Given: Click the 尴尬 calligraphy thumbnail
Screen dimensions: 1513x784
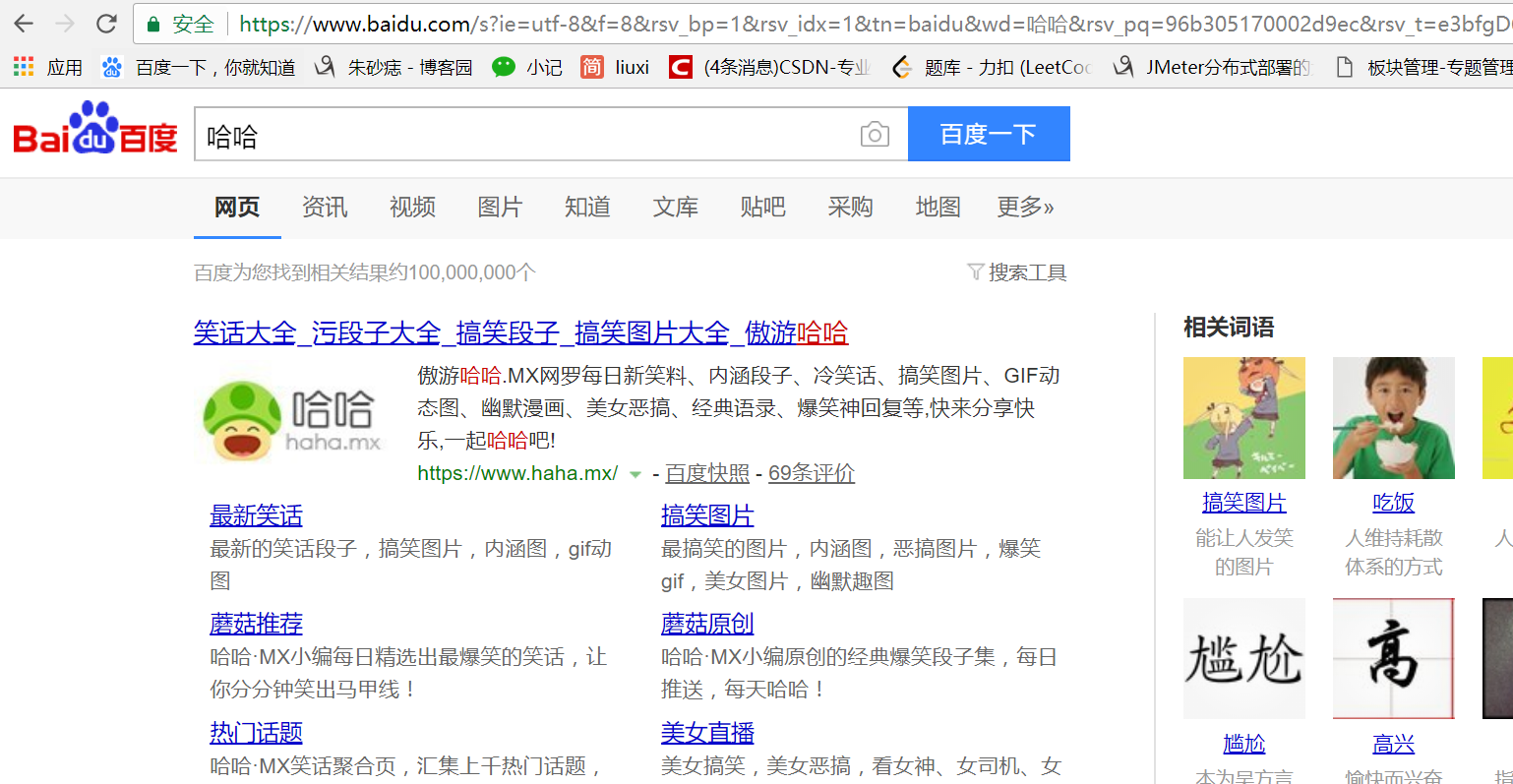Looking at the screenshot, I should 1244,659.
